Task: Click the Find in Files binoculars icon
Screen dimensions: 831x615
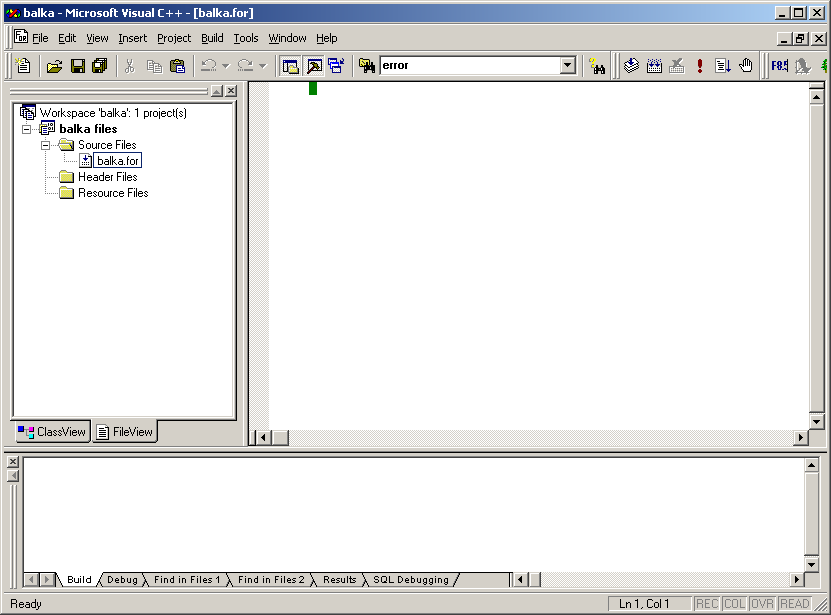Action: (x=598, y=66)
